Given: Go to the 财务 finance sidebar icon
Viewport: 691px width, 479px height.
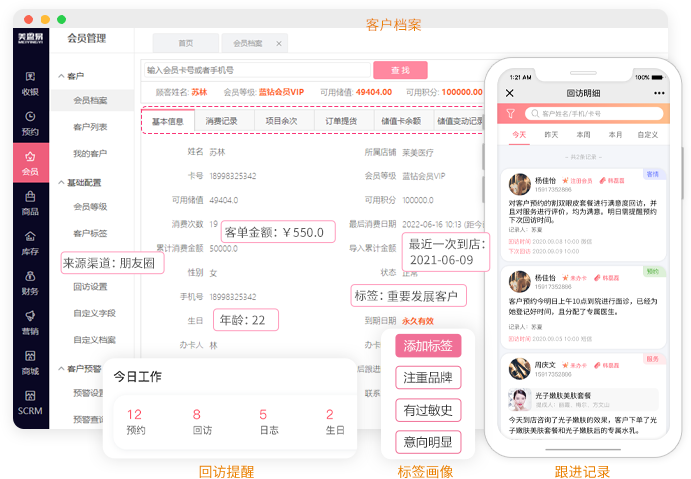Looking at the screenshot, I should click(30, 283).
